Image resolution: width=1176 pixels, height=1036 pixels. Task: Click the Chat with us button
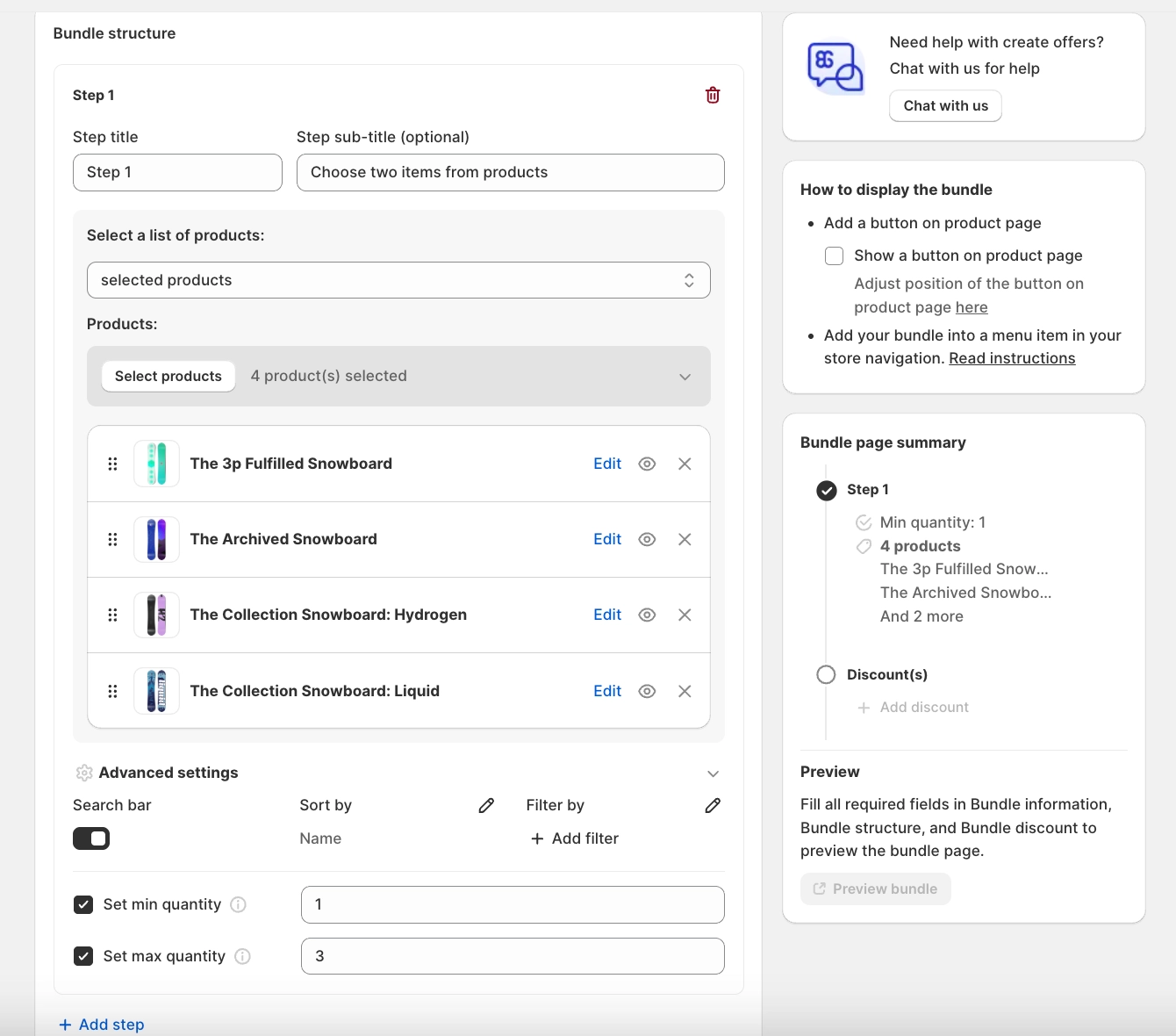click(x=945, y=105)
